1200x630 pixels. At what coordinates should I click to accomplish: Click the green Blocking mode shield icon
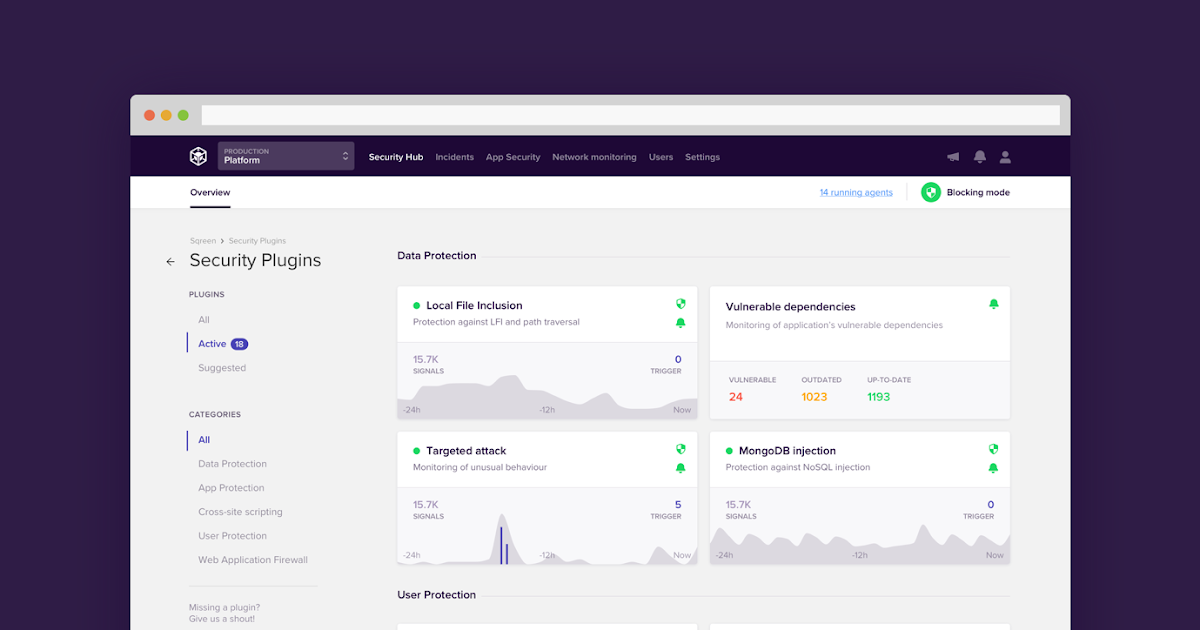(x=931, y=192)
